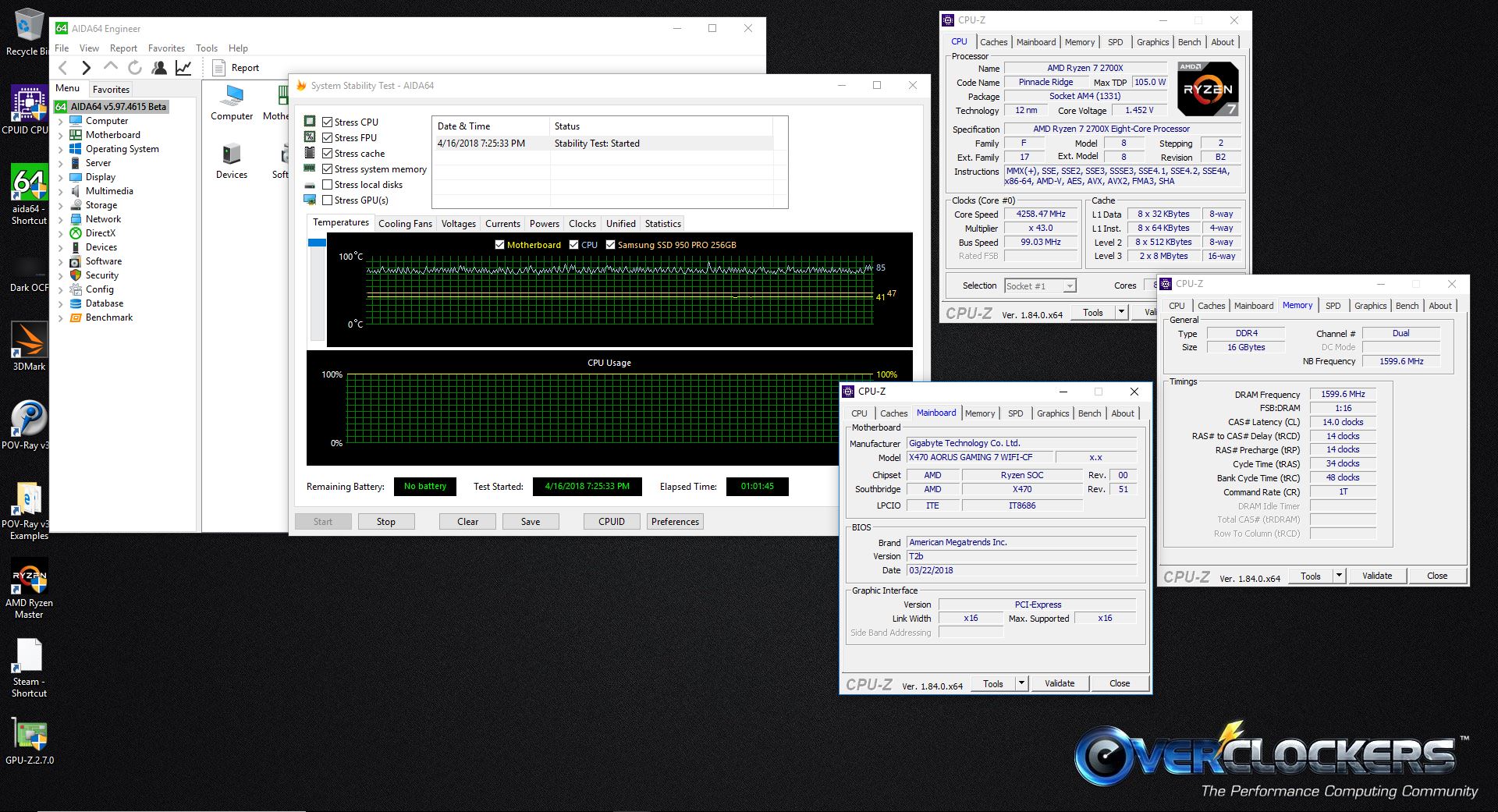
Task: Click the AIDA64 forward navigation arrow
Action: click(87, 68)
